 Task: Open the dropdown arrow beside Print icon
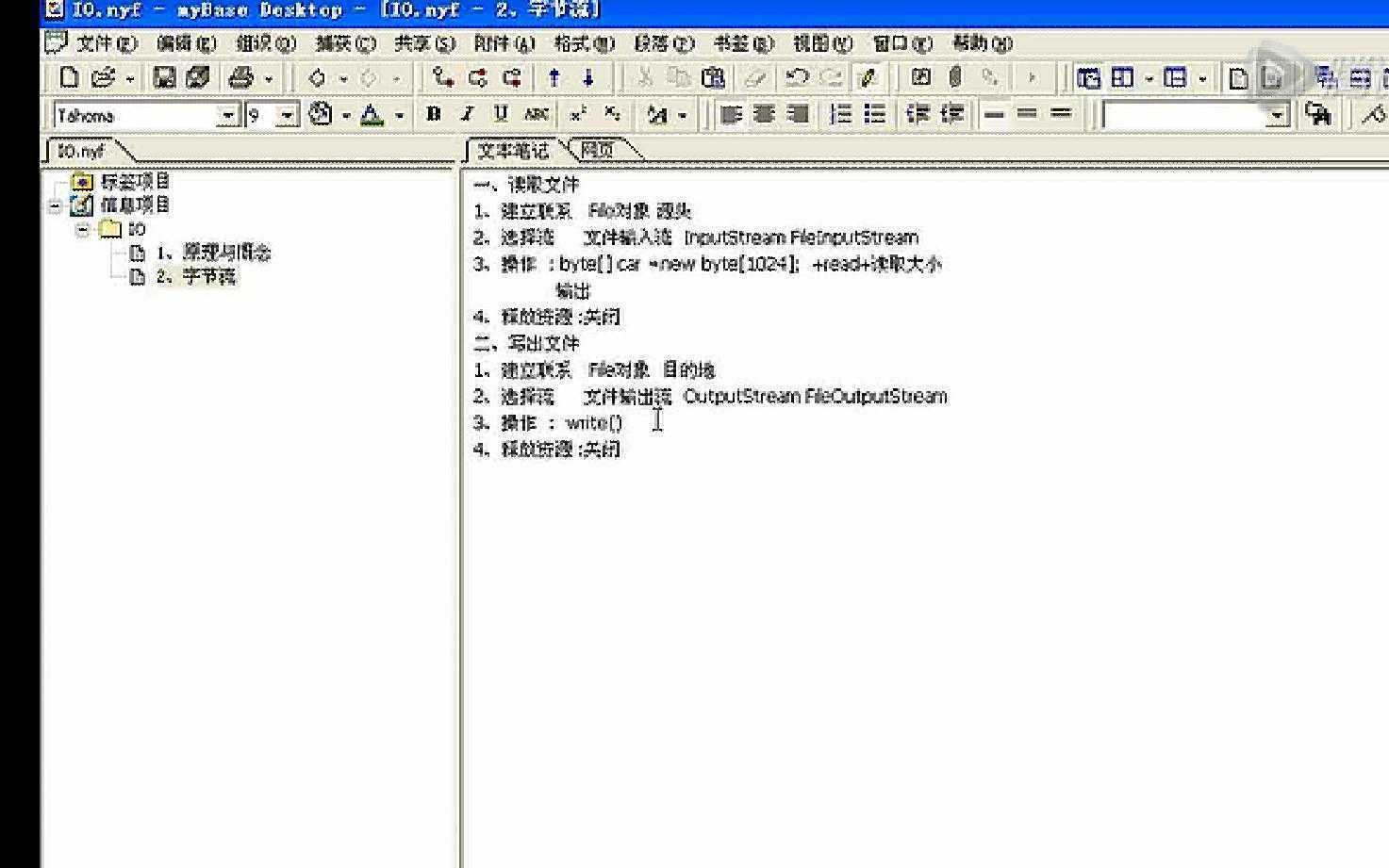coord(269,79)
